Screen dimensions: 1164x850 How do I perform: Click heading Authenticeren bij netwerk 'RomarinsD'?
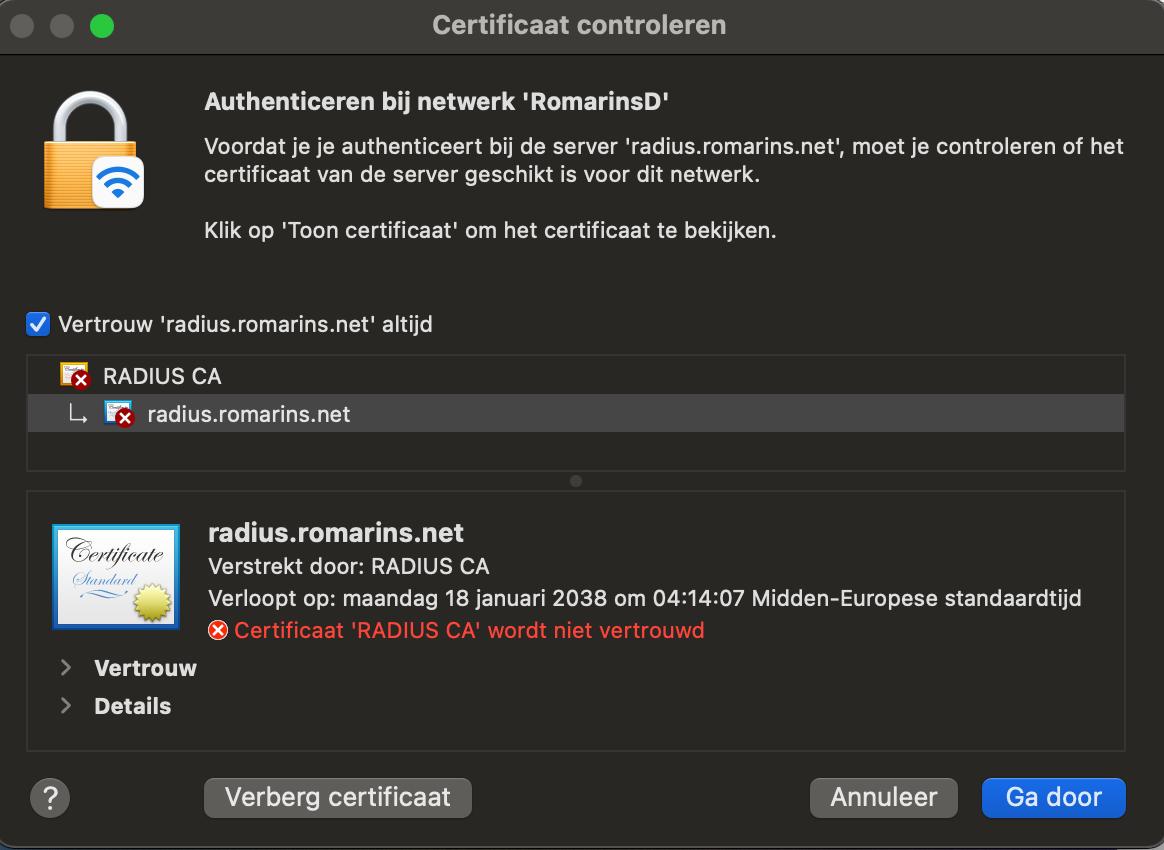pyautogui.click(x=436, y=102)
